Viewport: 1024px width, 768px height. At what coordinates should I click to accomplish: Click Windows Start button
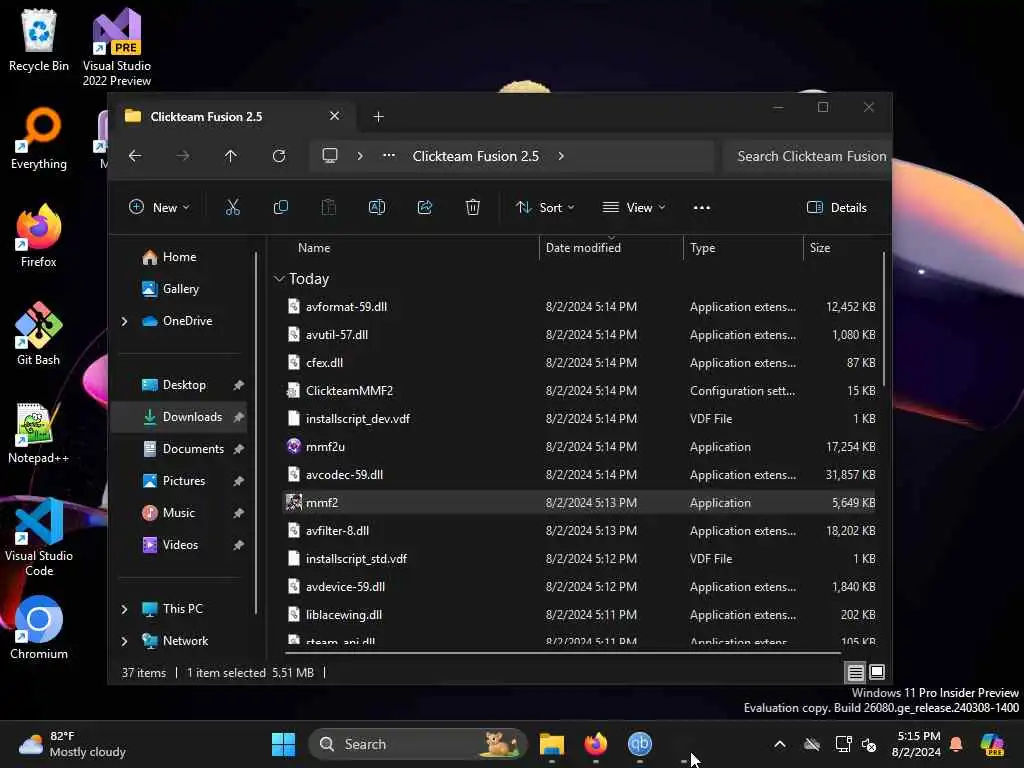pos(283,744)
